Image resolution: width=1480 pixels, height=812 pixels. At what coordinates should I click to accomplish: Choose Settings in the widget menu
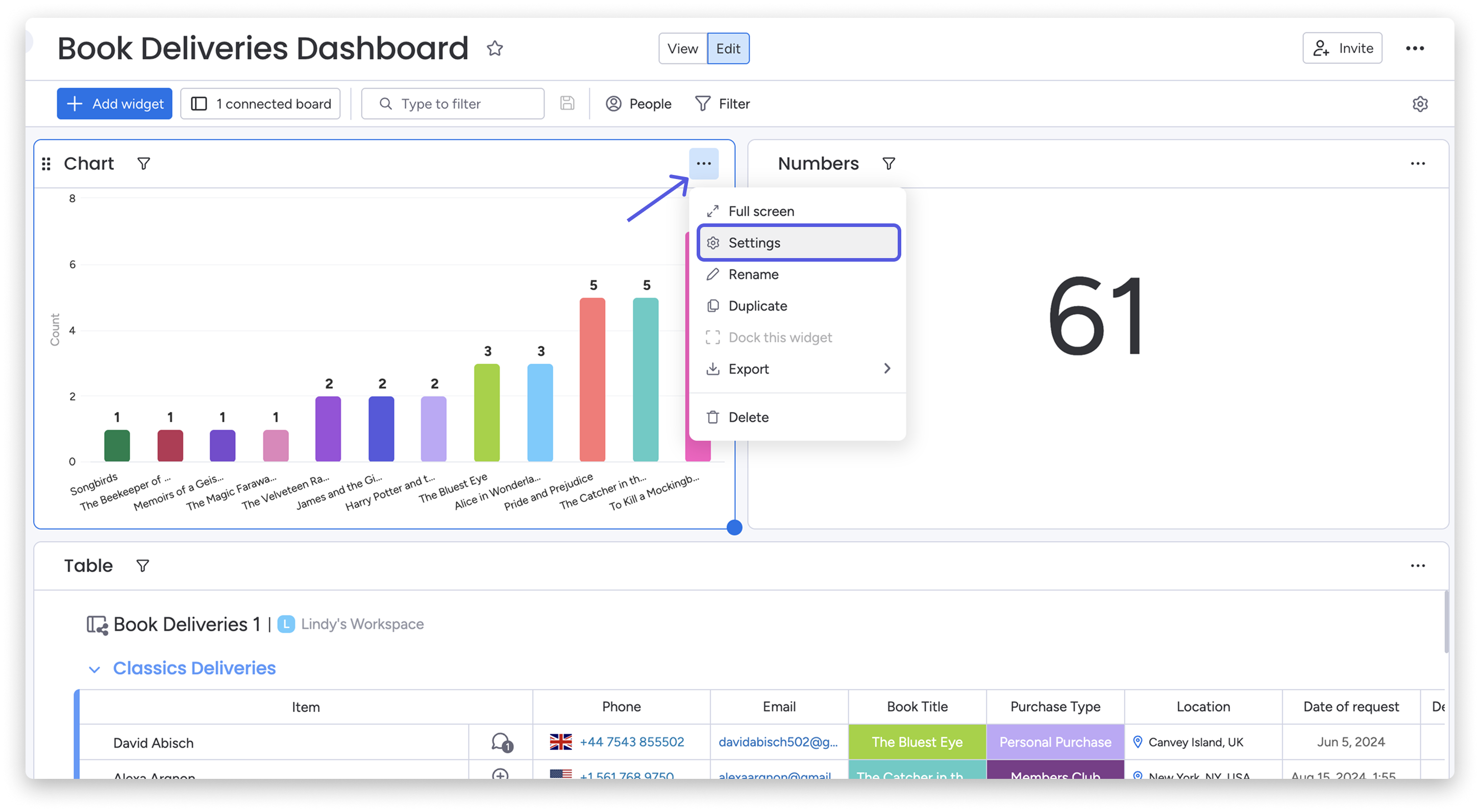(798, 243)
